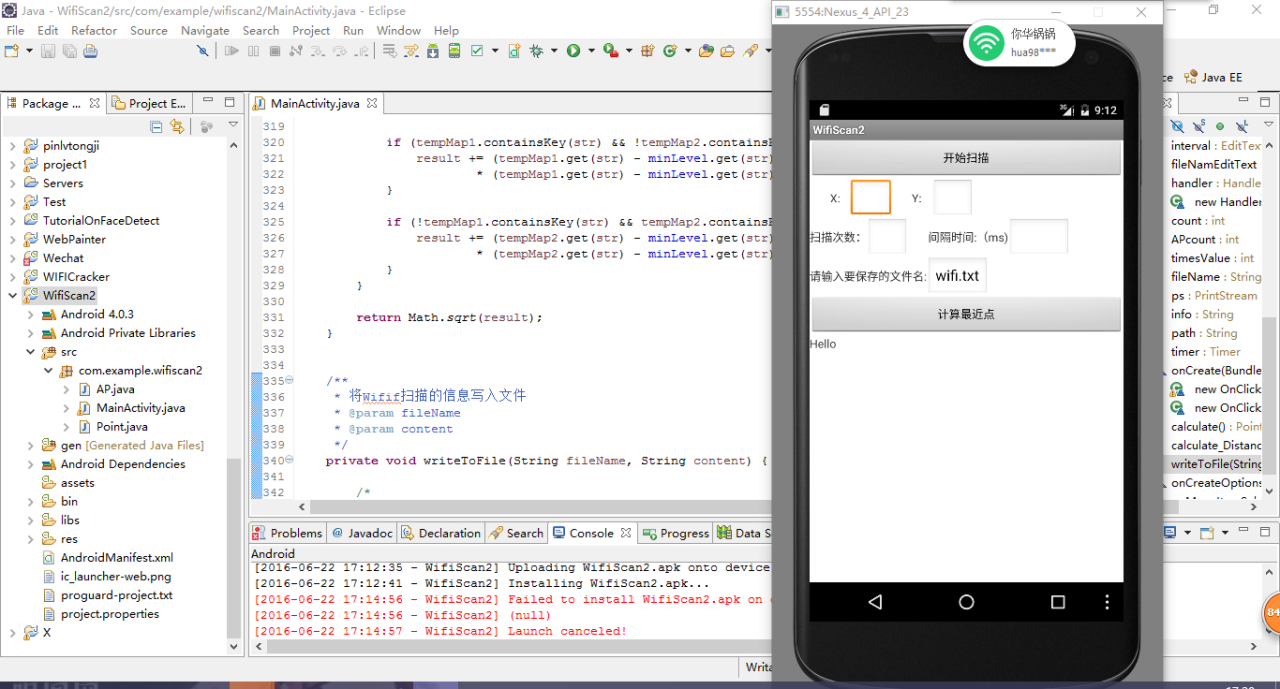Expand the Android 4.0.3 library node
1280x689 pixels.
pyautogui.click(x=30, y=314)
